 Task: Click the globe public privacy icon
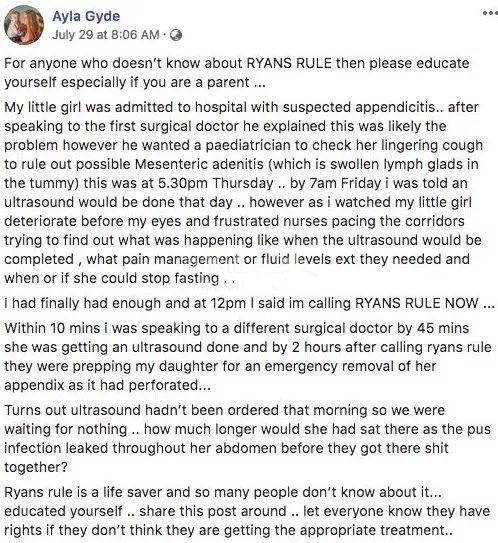tap(176, 35)
